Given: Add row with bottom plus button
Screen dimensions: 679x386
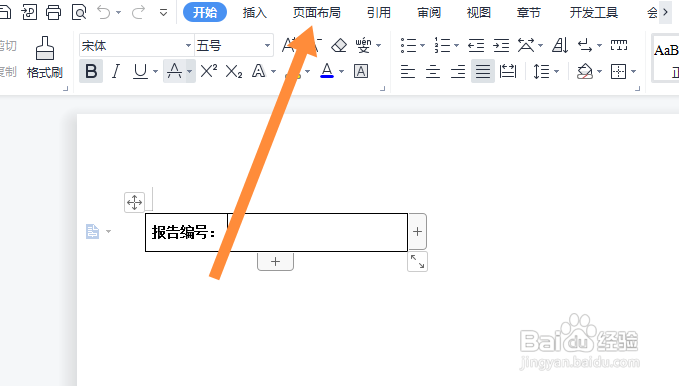Looking at the screenshot, I should pos(275,262).
